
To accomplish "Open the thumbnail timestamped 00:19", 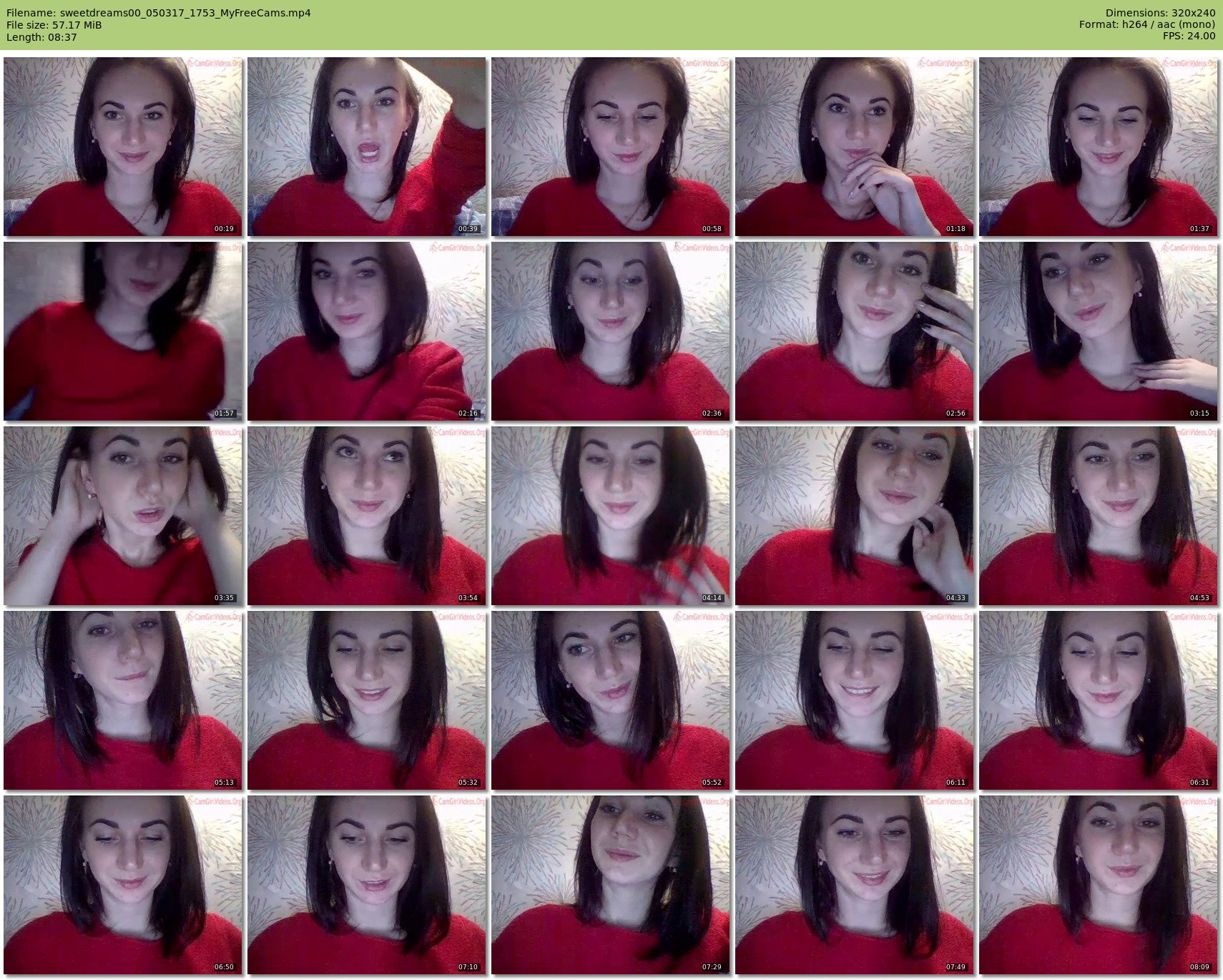I will click(x=123, y=147).
